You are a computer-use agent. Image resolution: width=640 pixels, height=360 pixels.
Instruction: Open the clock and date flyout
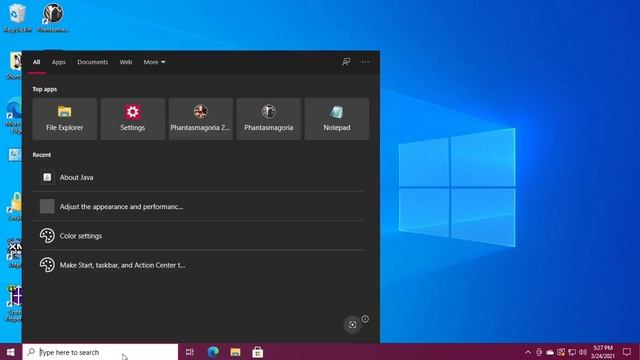point(603,352)
